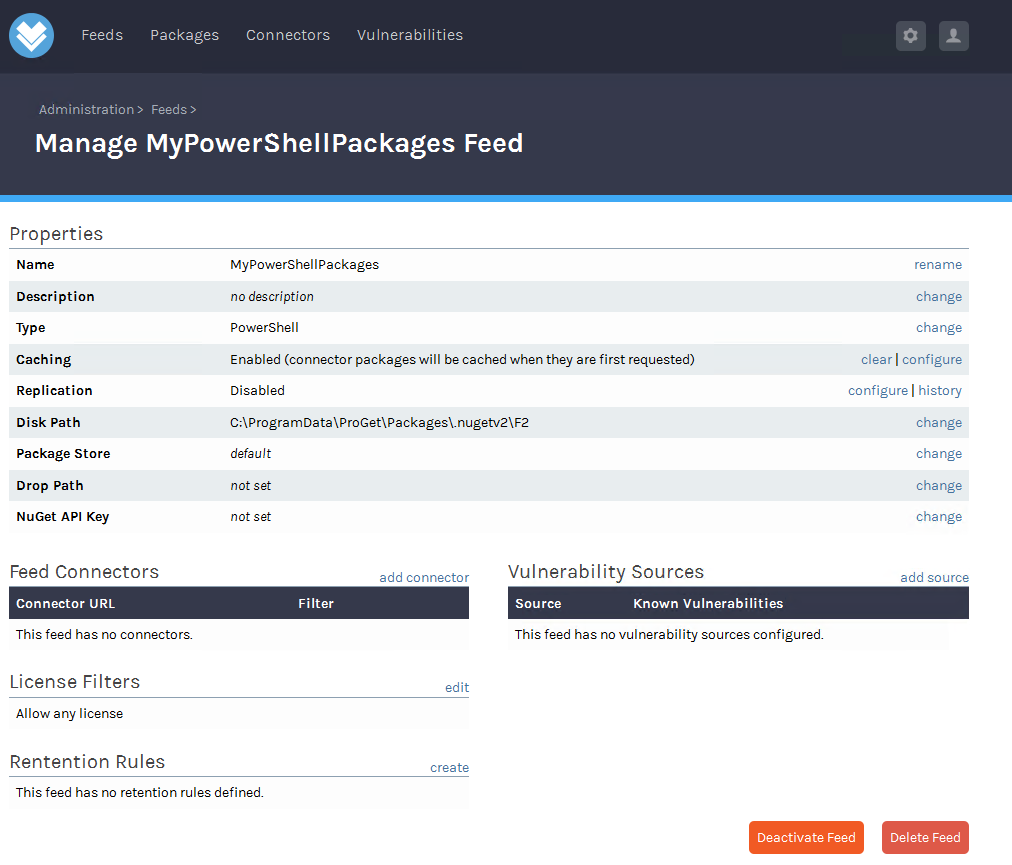Image resolution: width=1012 pixels, height=865 pixels.
Task: Click the Connector URL column header
Action: (x=65, y=604)
